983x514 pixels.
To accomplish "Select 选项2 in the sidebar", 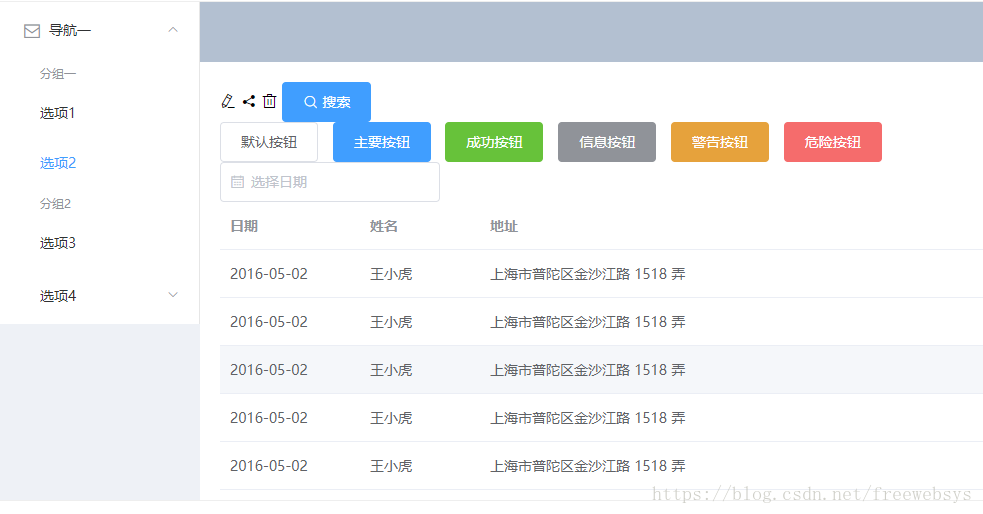I will [58, 164].
